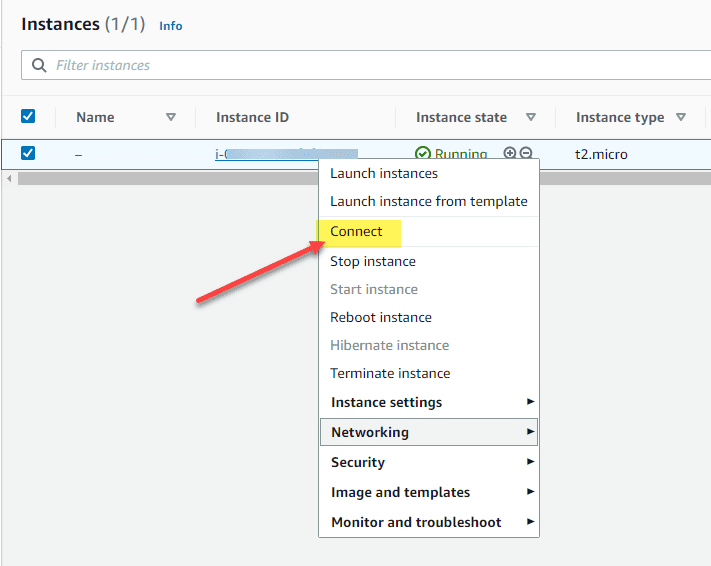Open Monitor and troubleshoot submenu
Screen dimensions: 711x566
(428, 522)
